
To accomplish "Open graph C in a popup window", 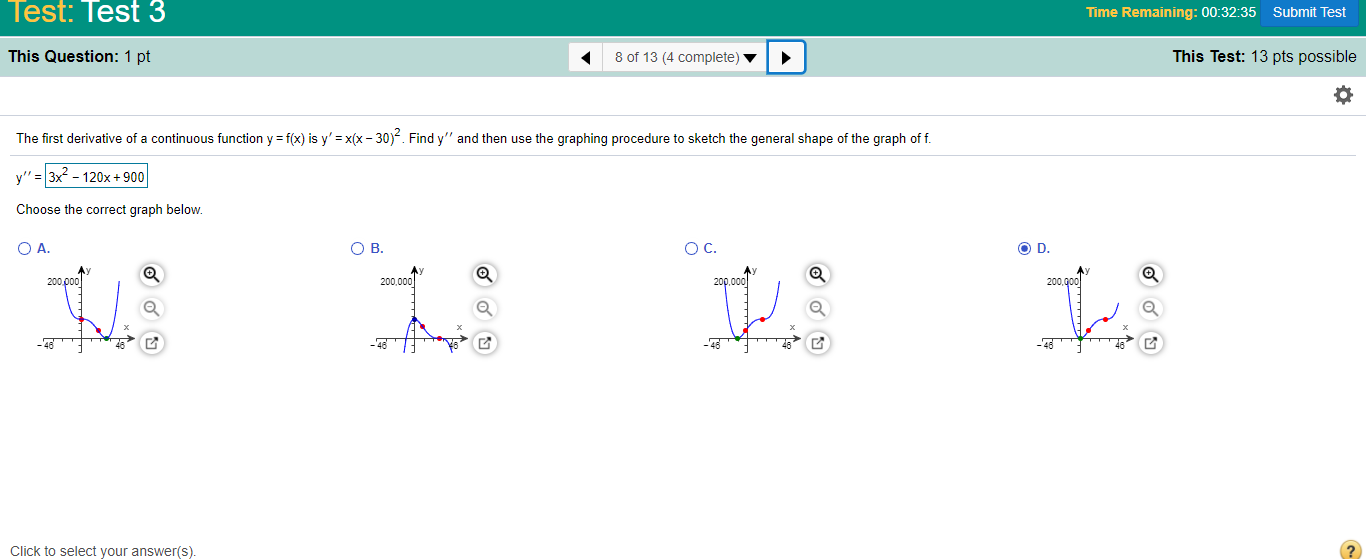I will [817, 343].
